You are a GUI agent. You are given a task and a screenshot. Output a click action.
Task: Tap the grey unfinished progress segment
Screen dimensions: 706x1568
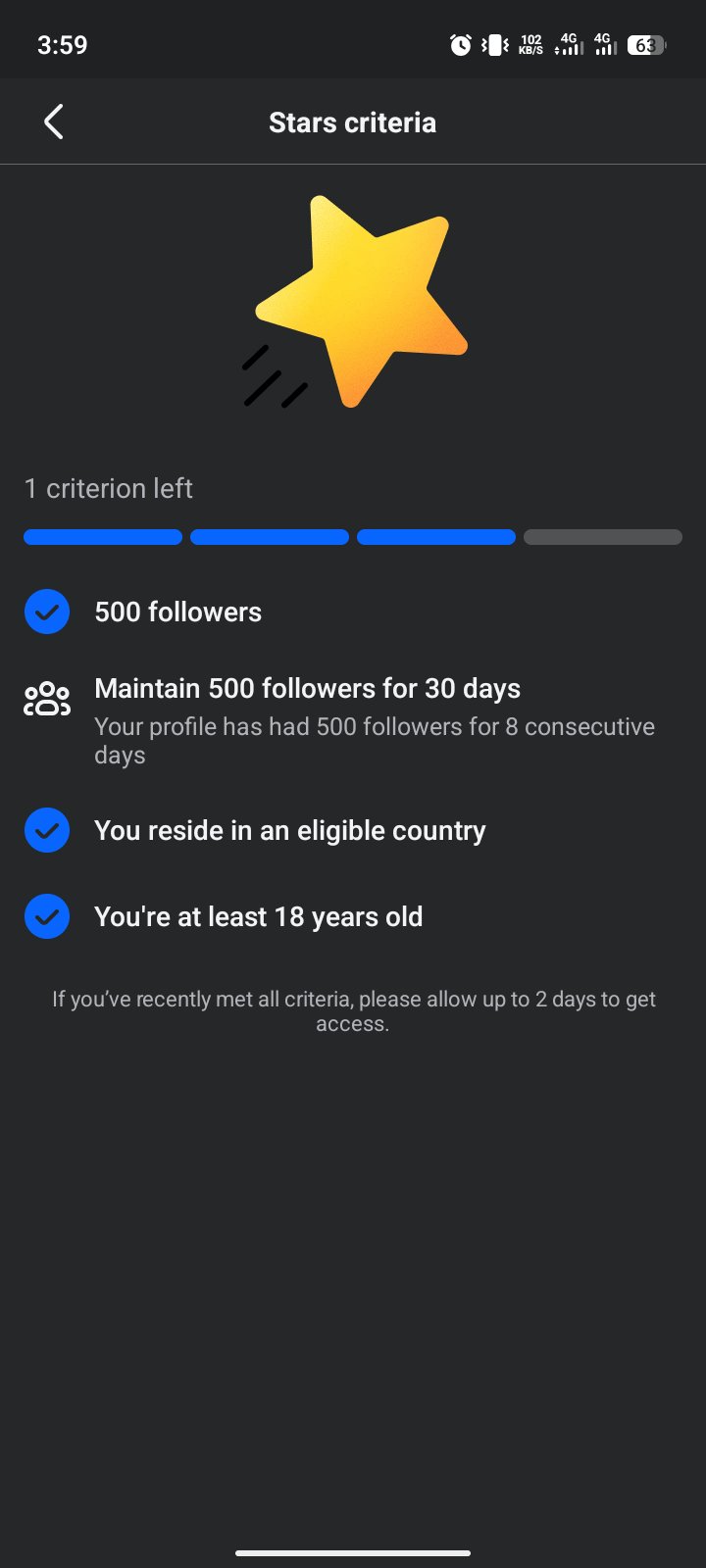click(603, 537)
